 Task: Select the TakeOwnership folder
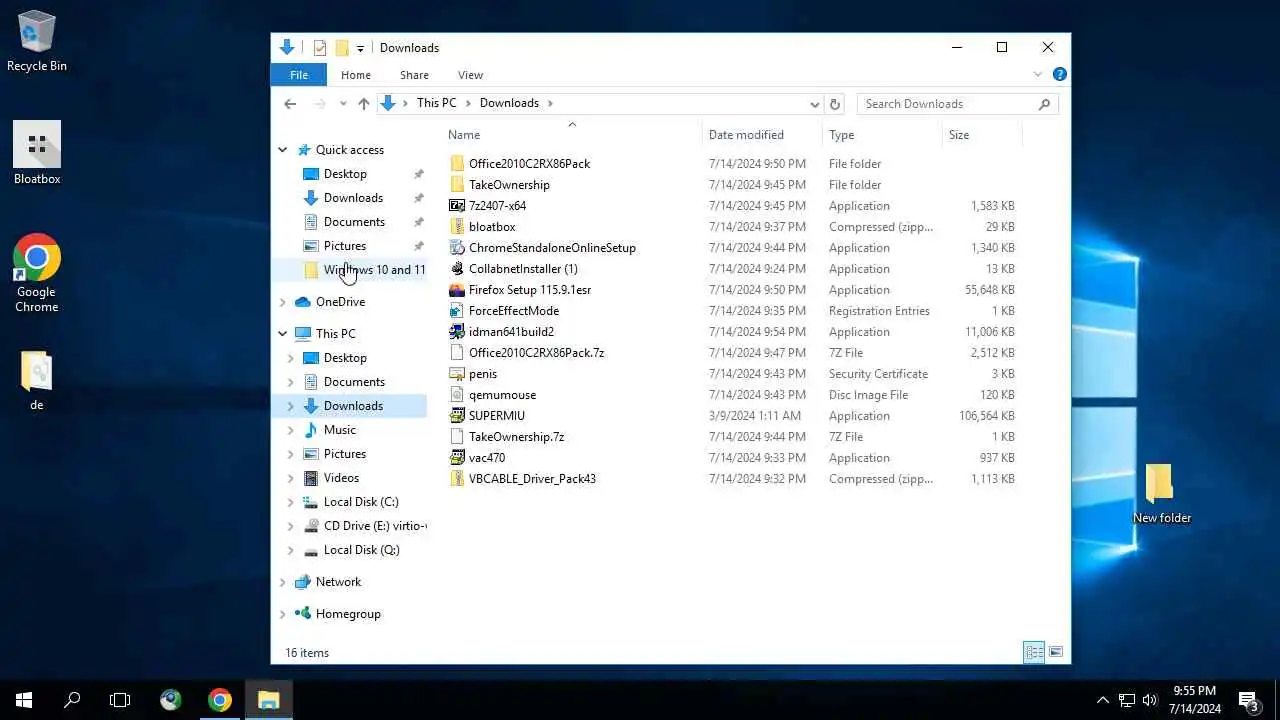[509, 185]
